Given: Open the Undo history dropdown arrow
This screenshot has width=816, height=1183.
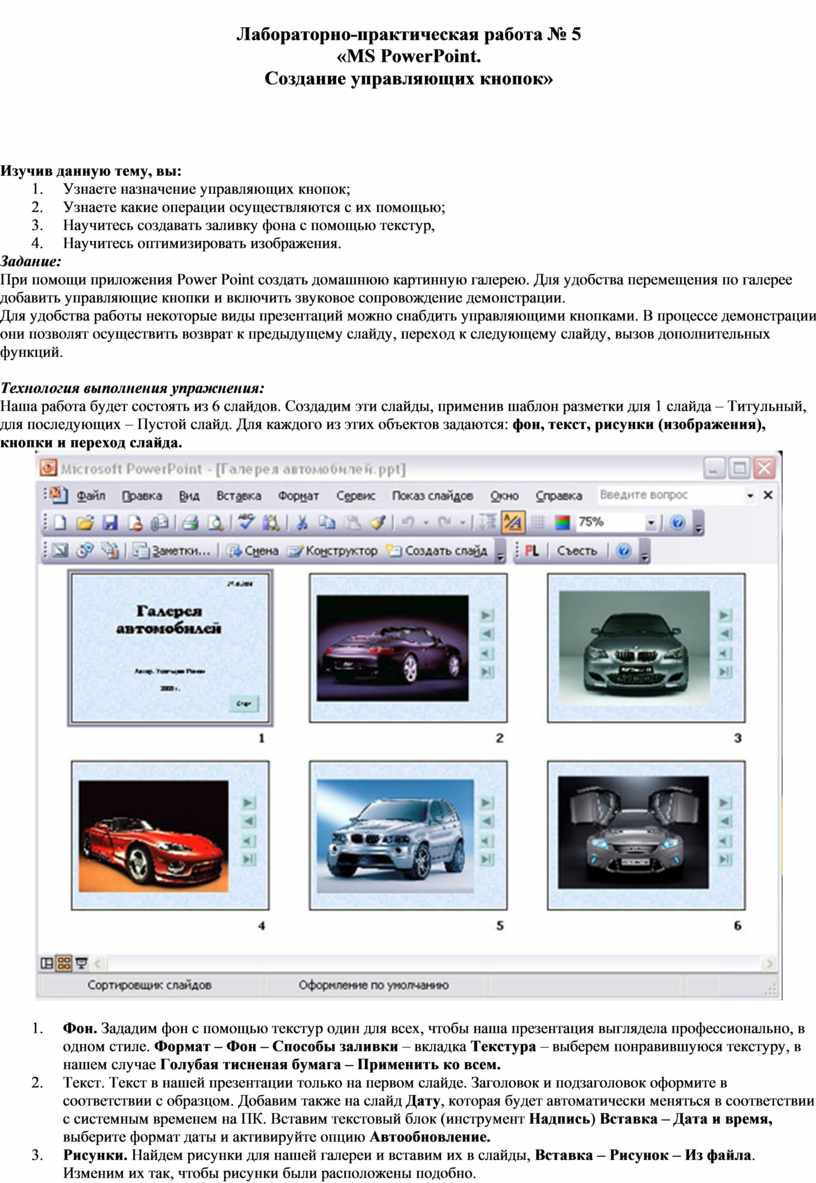Looking at the screenshot, I should [425, 522].
